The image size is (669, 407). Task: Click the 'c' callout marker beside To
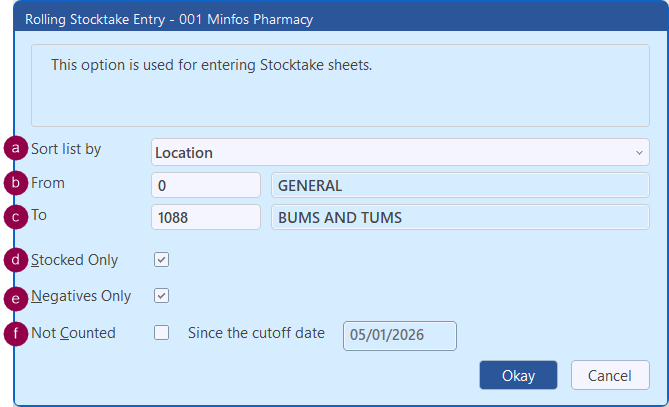tap(15, 215)
